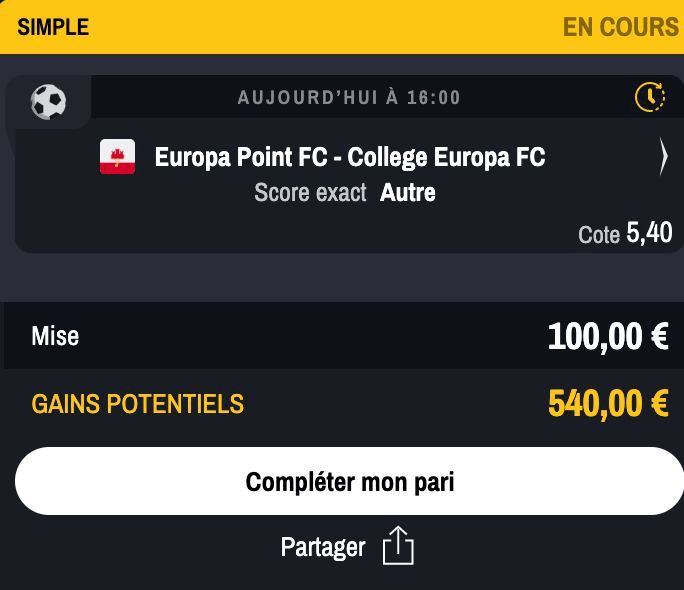
Task: Click the word Autre in the bet
Action: click(408, 192)
